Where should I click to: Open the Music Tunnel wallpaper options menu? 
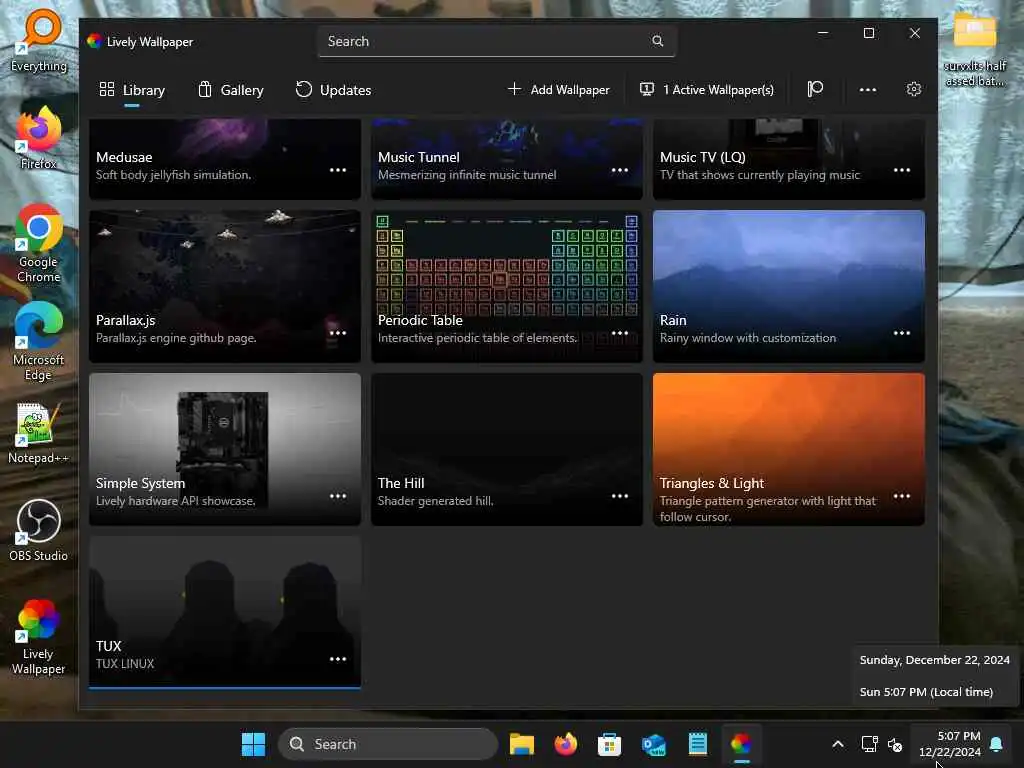pos(620,170)
